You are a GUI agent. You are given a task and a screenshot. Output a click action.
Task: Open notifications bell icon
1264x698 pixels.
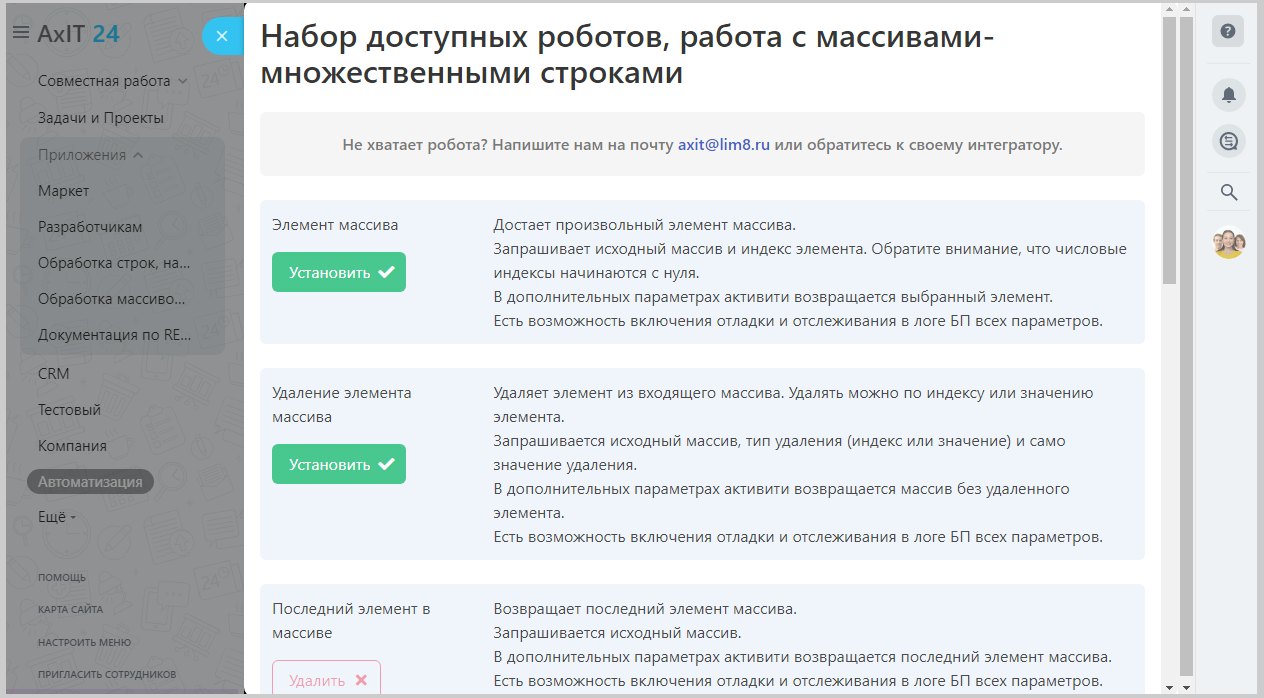click(1228, 95)
